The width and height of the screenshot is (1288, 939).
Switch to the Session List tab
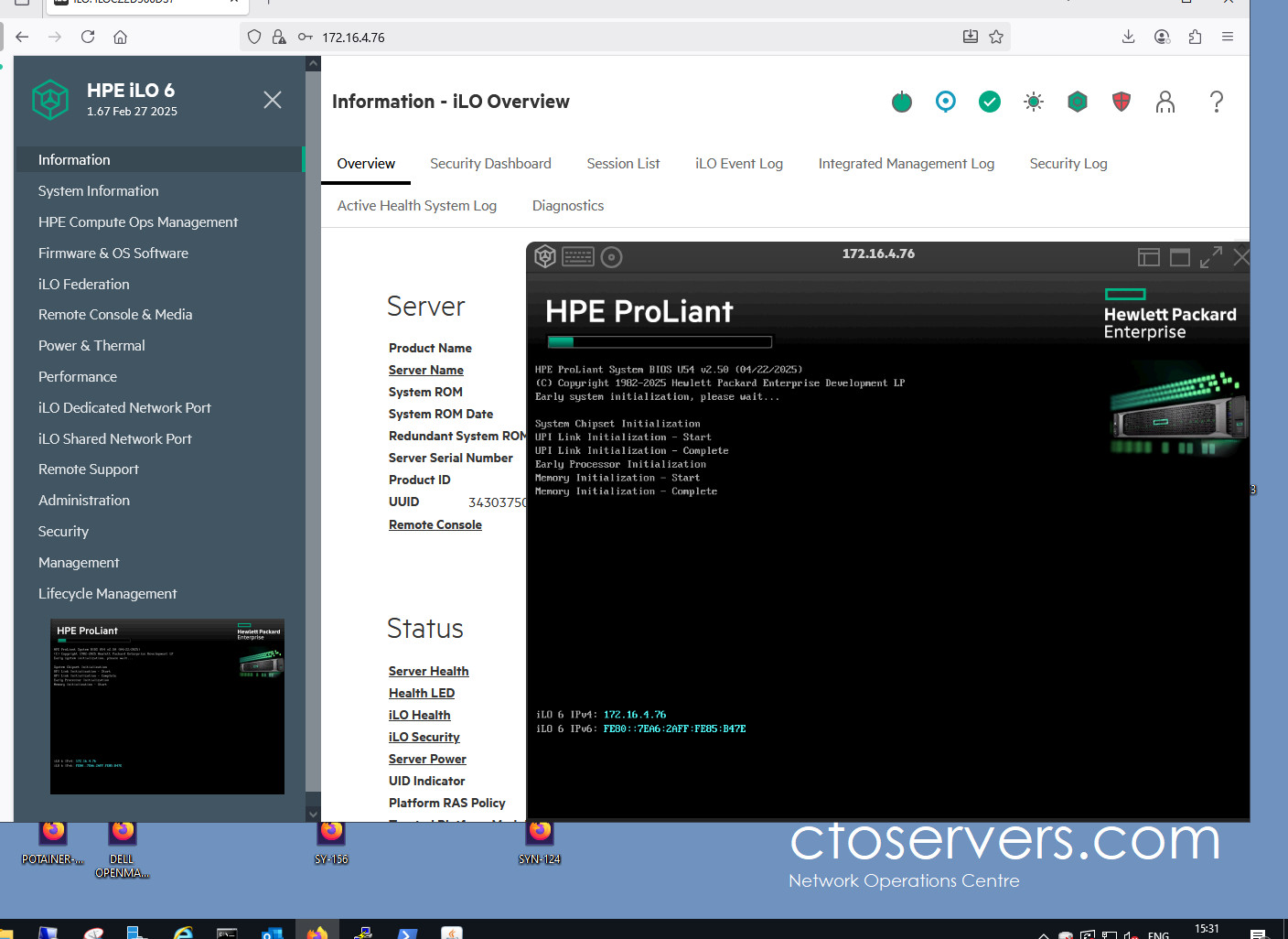(623, 164)
